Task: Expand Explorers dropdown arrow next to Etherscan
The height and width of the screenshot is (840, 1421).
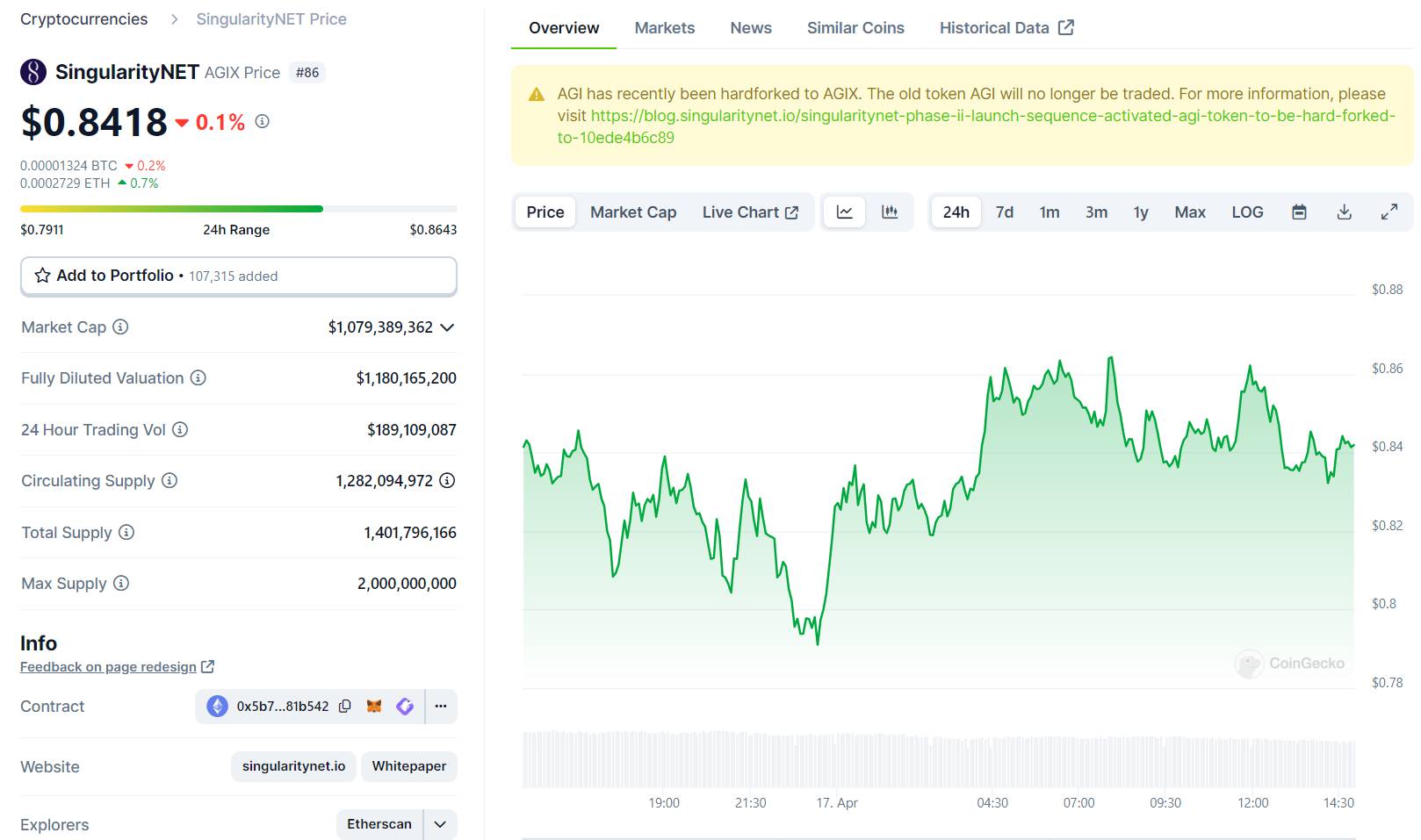Action: pyautogui.click(x=440, y=824)
